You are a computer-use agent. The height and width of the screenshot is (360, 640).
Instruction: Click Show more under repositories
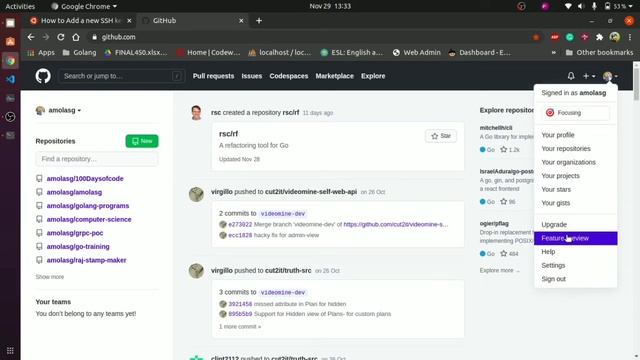[x=49, y=277]
